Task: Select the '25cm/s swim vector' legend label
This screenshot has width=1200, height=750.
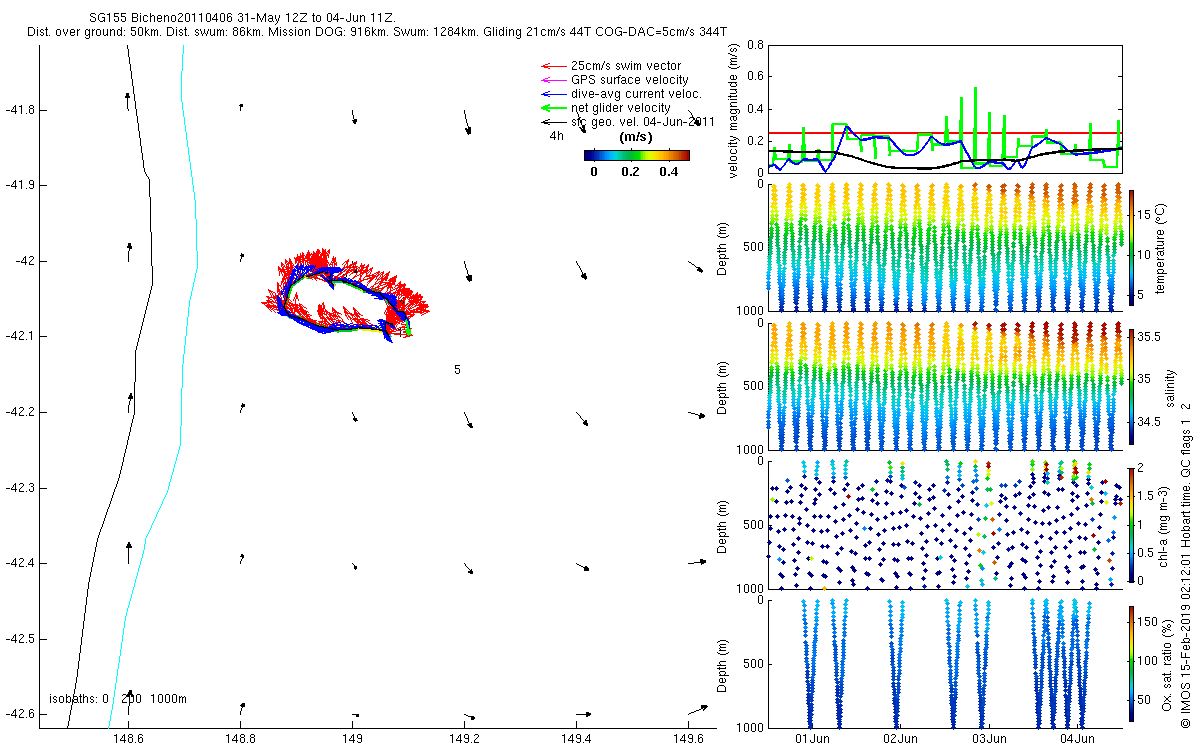Action: (x=626, y=66)
